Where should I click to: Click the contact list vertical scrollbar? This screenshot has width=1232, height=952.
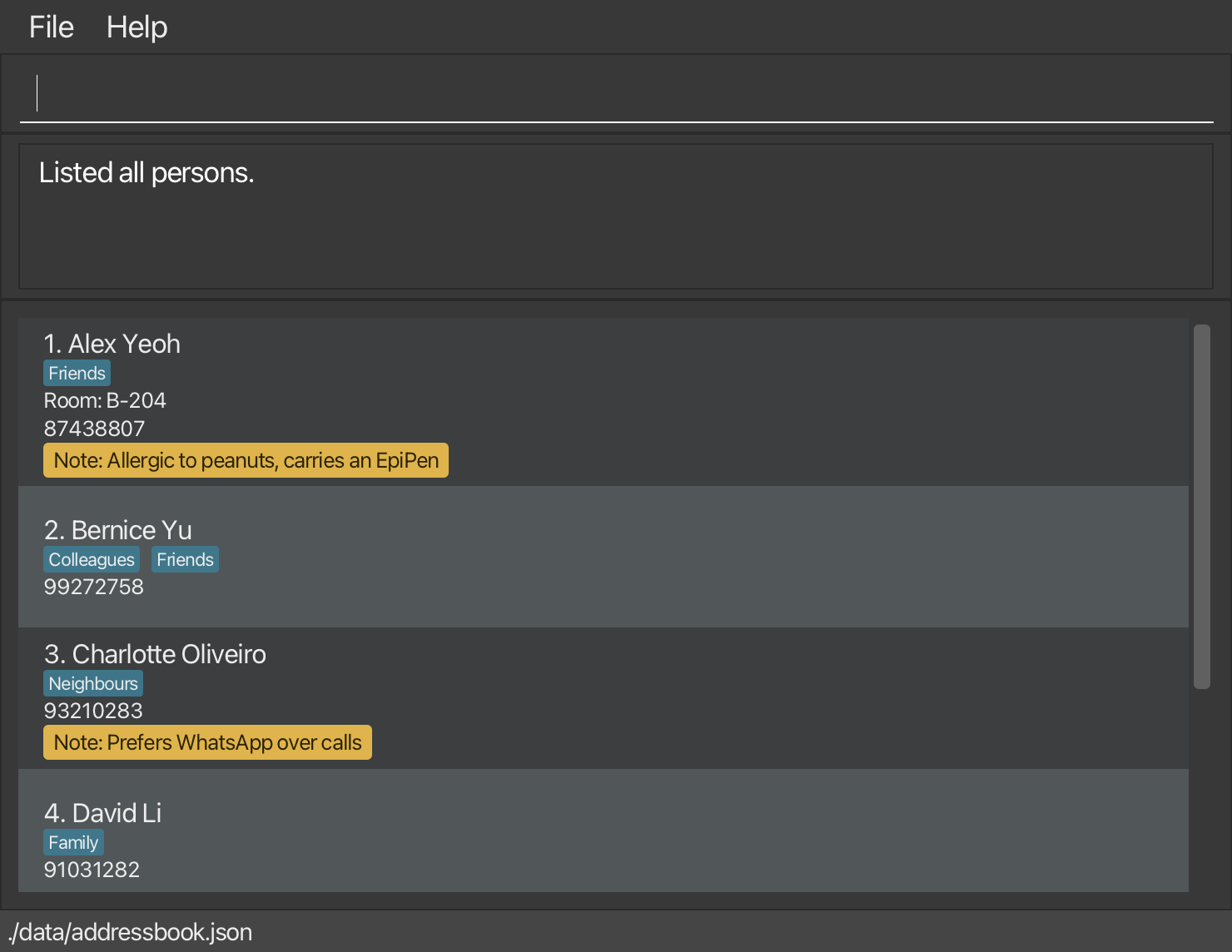1201,507
